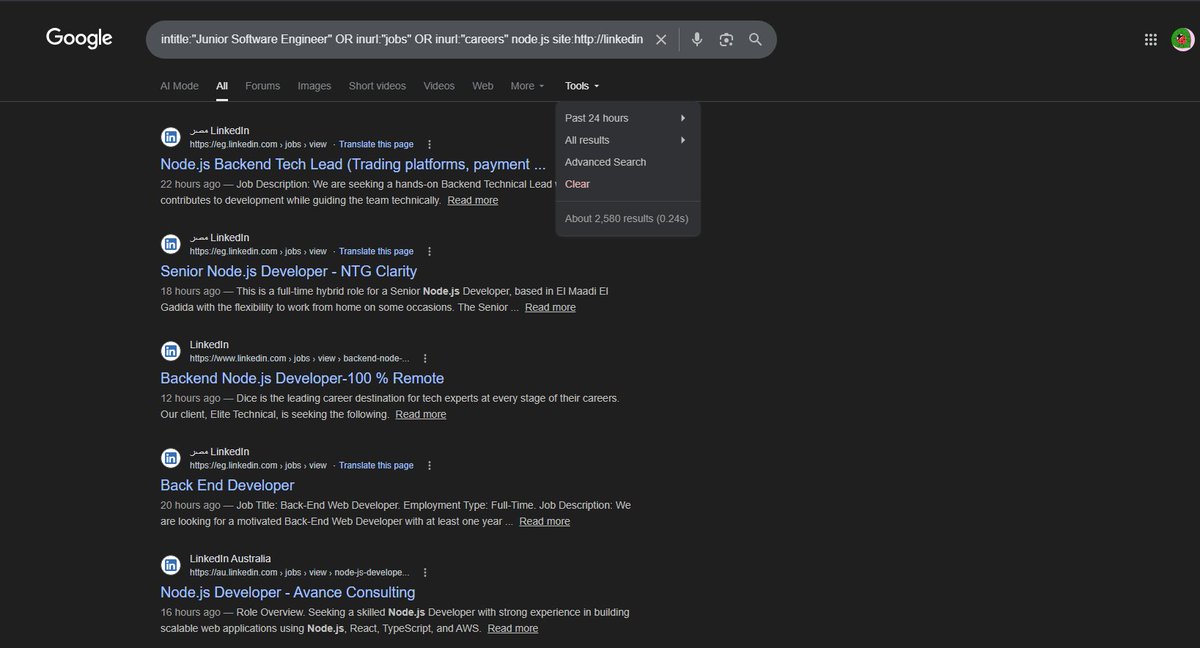Image resolution: width=1200 pixels, height=648 pixels.
Task: Read more on Avance Consulting Role Overview snippet
Action: 513,628
